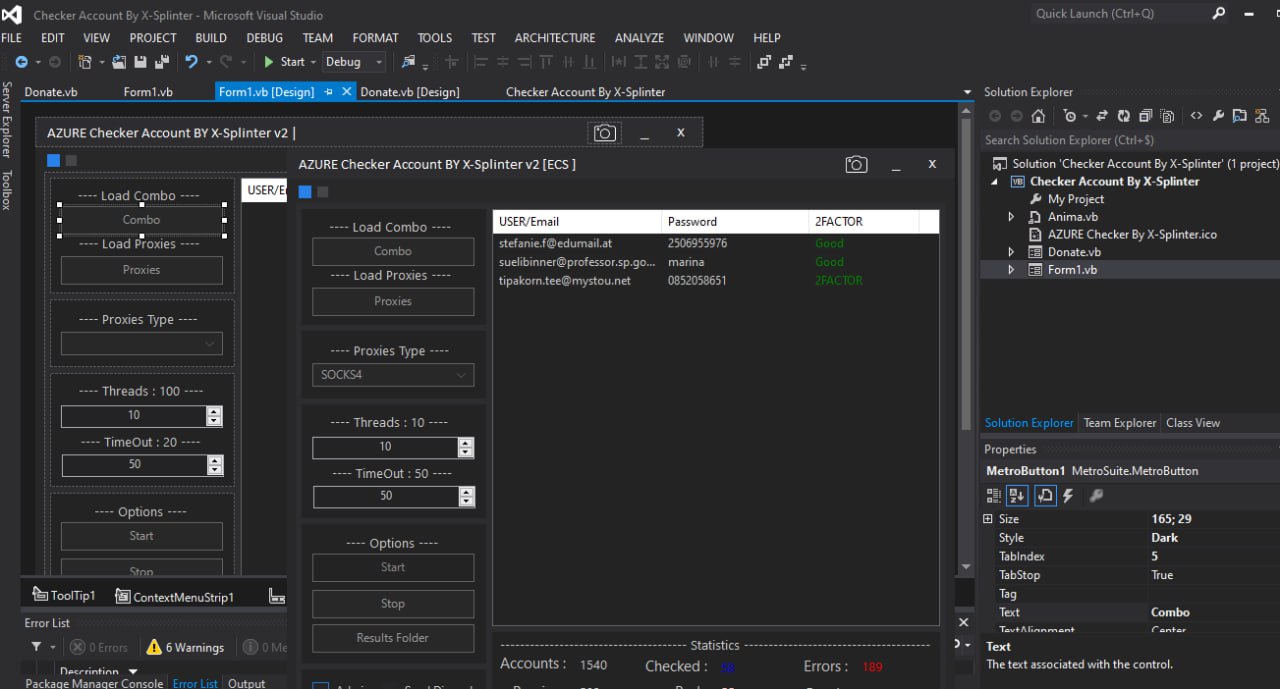Click the View Class Diagram icon
Viewport: 1280px width, 689px height.
click(x=1262, y=116)
